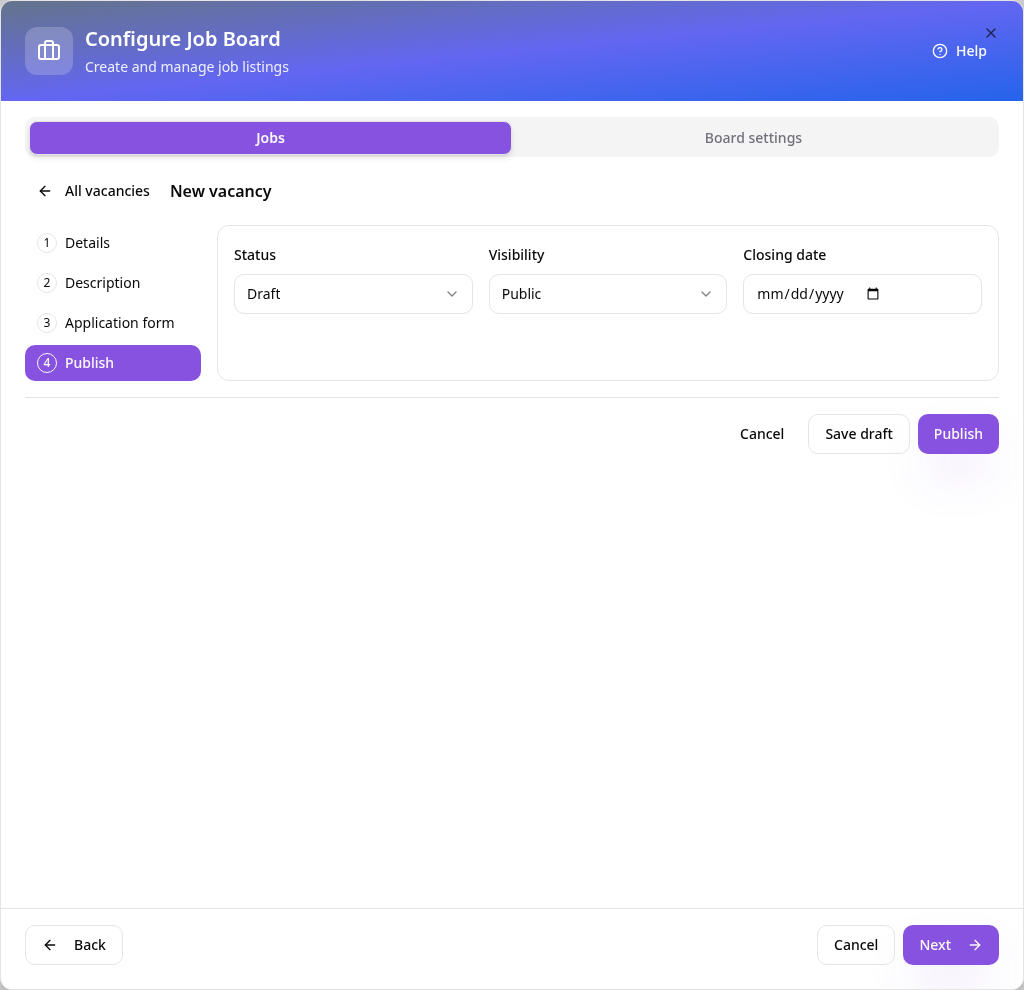1024x990 pixels.
Task: Click the Save draft button
Action: point(858,434)
